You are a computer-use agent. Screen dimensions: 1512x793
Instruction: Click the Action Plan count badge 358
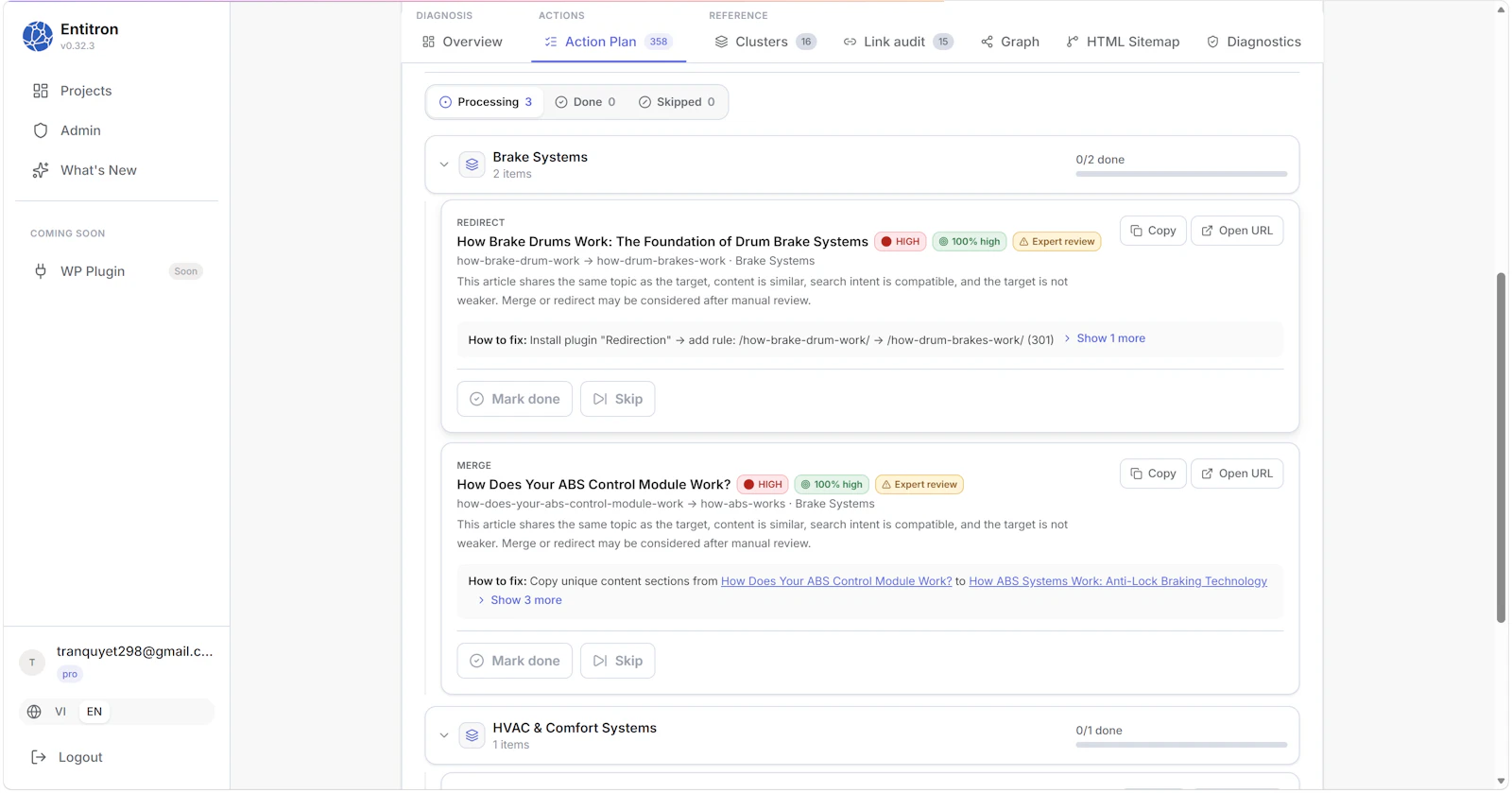pyautogui.click(x=659, y=42)
